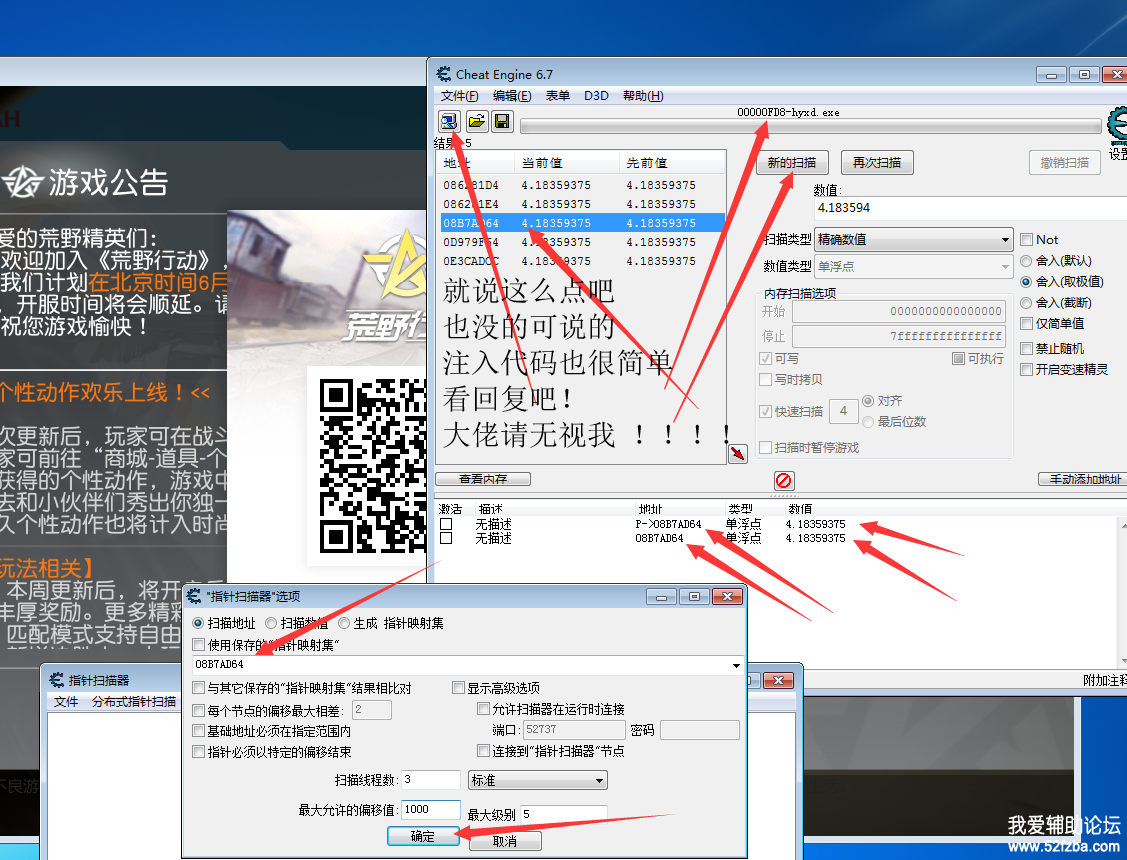Image resolution: width=1127 pixels, height=860 pixels.
Task: Toggle 指针必须以特定的偏移结束 checkbox
Action: 199,752
